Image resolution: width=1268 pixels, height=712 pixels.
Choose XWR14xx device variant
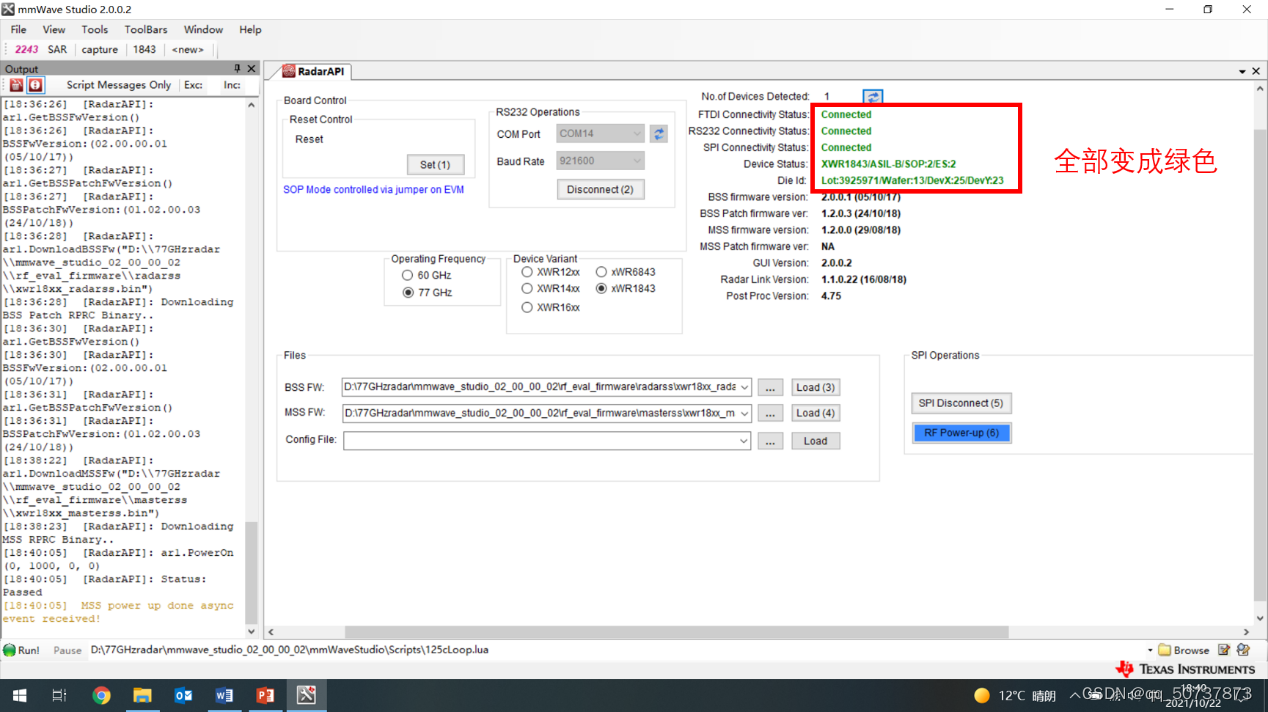[x=527, y=289]
